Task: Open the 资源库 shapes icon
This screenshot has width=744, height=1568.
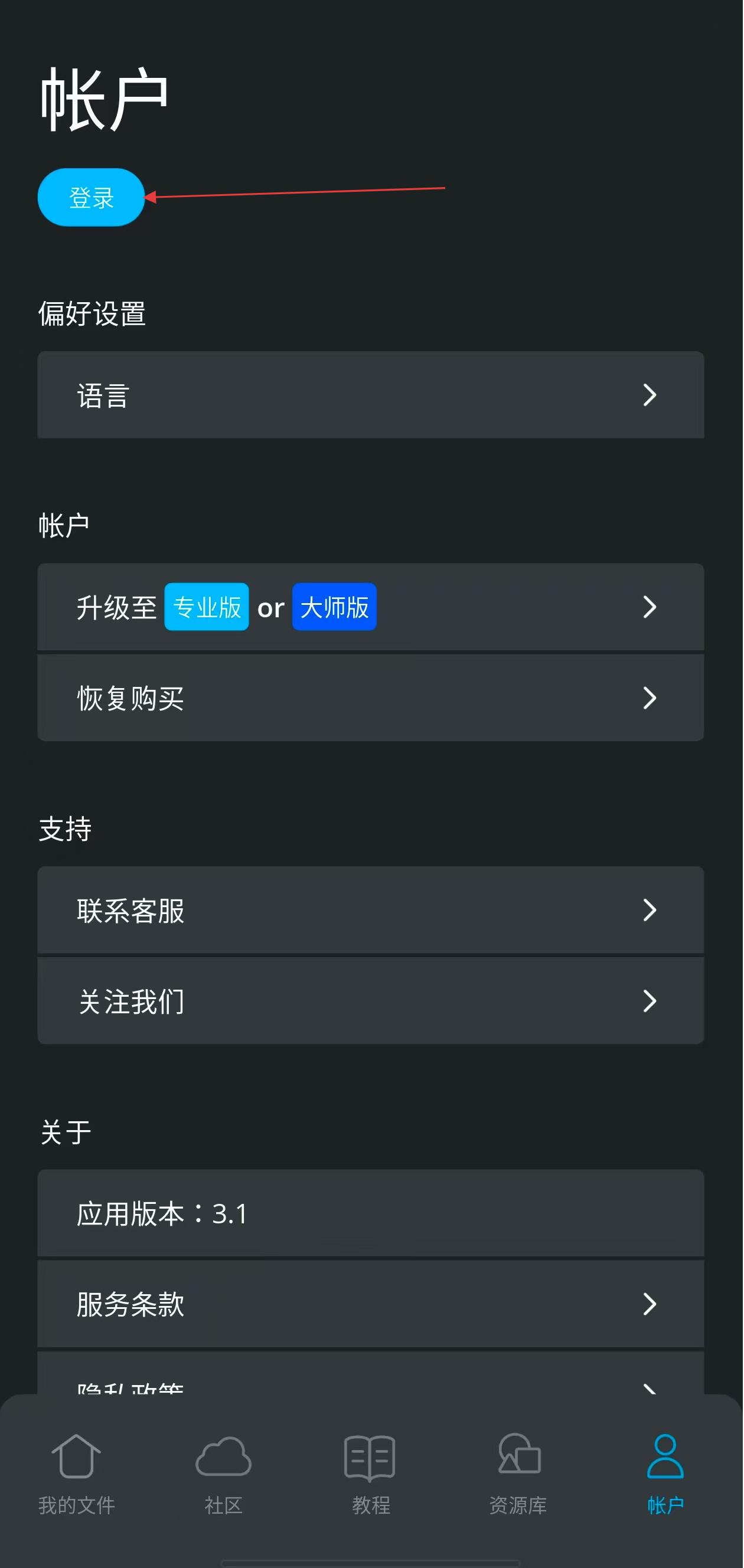Action: tap(518, 1456)
